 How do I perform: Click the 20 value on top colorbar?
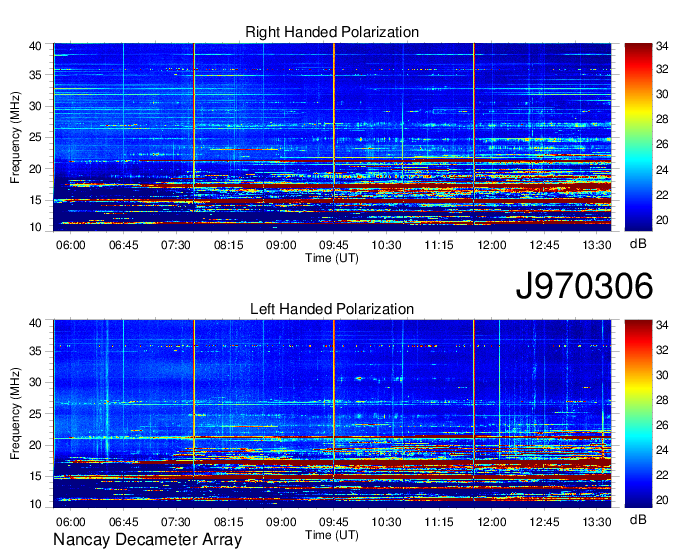click(662, 220)
